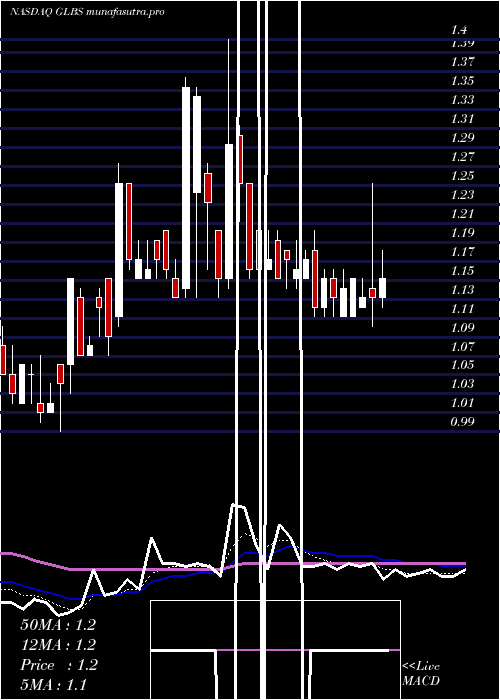
Task: Click the 1.4 price axis label
Action: [x=459, y=31]
